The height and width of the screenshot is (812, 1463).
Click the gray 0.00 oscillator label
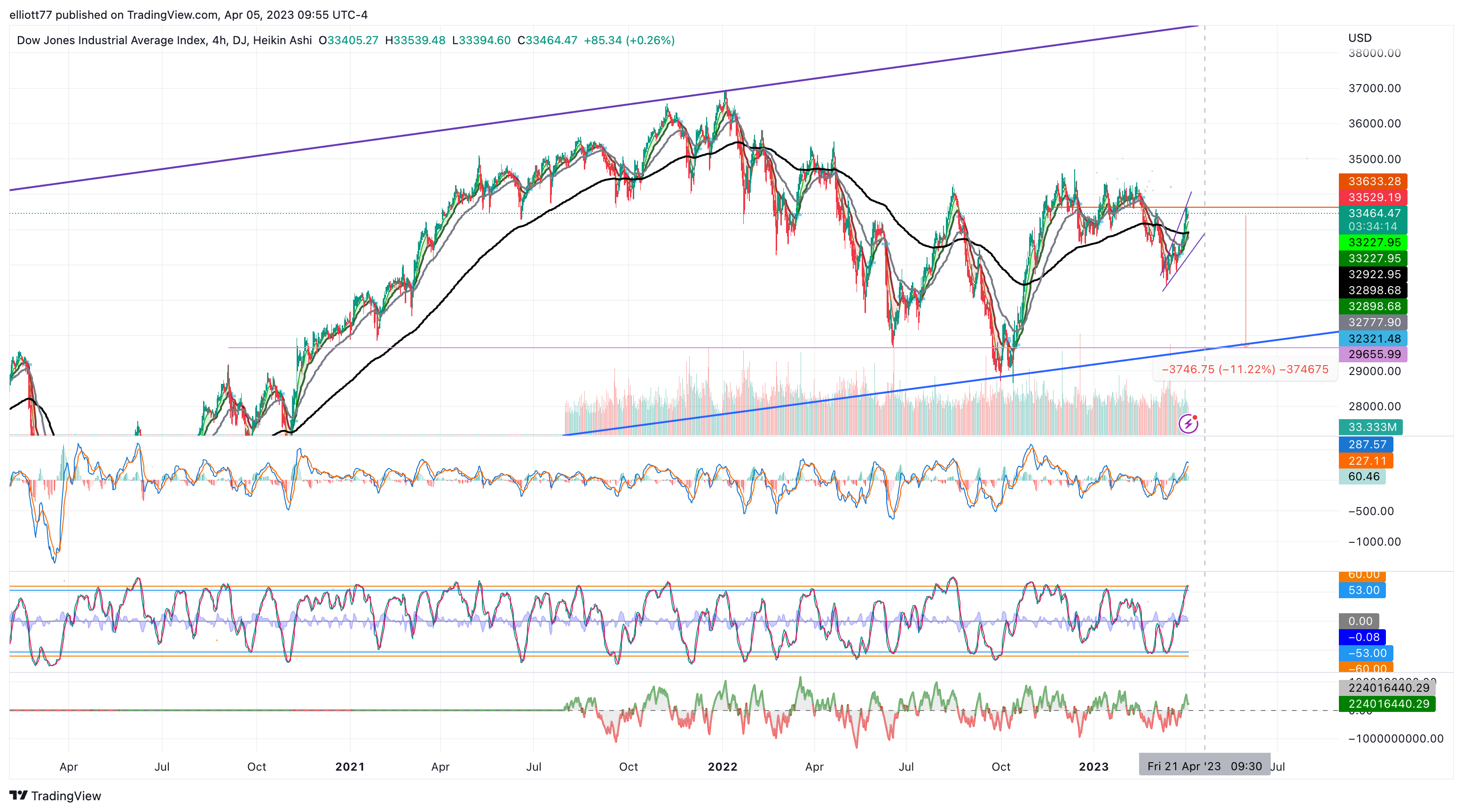pyautogui.click(x=1359, y=621)
